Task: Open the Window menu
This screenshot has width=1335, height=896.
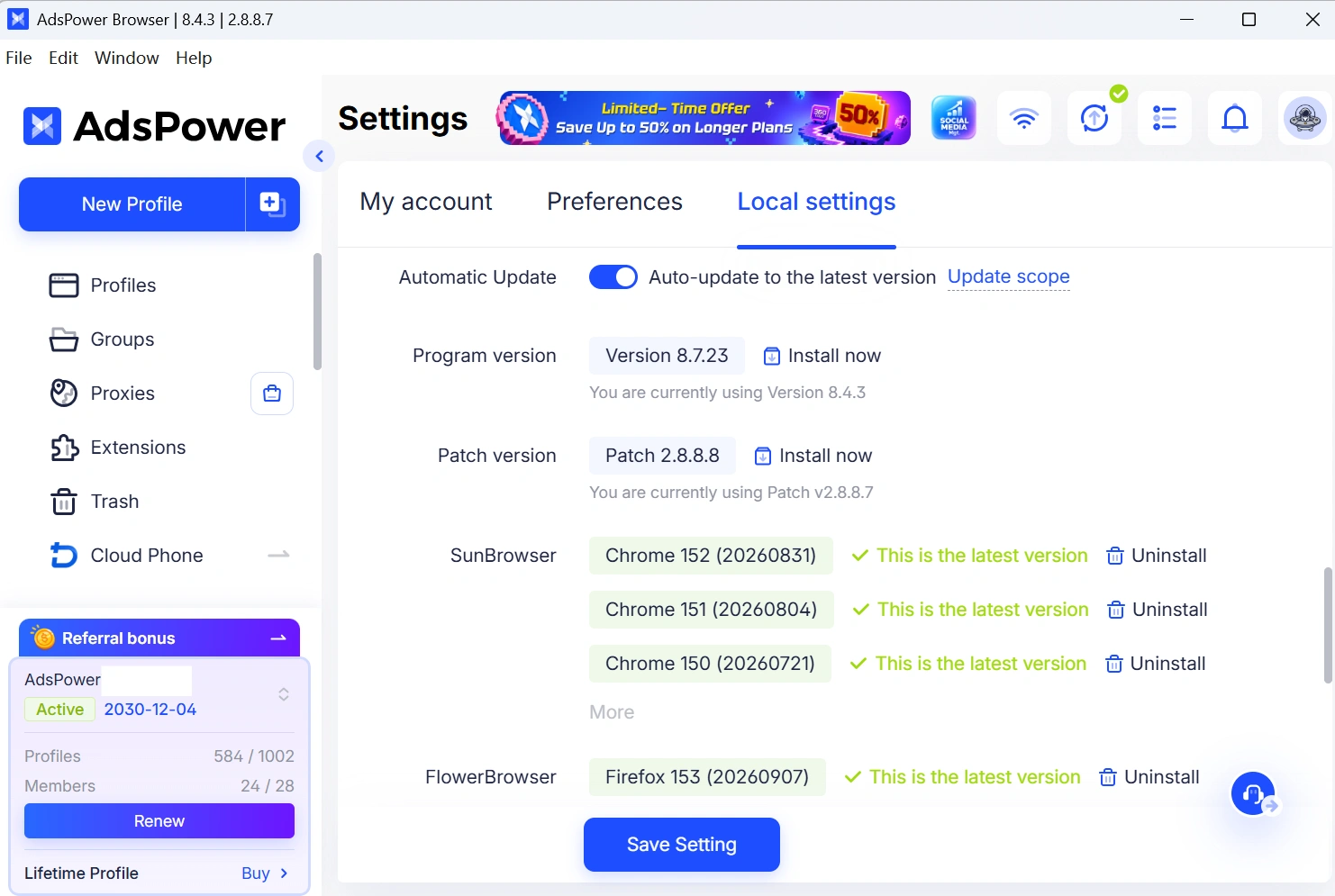Action: click(x=127, y=58)
